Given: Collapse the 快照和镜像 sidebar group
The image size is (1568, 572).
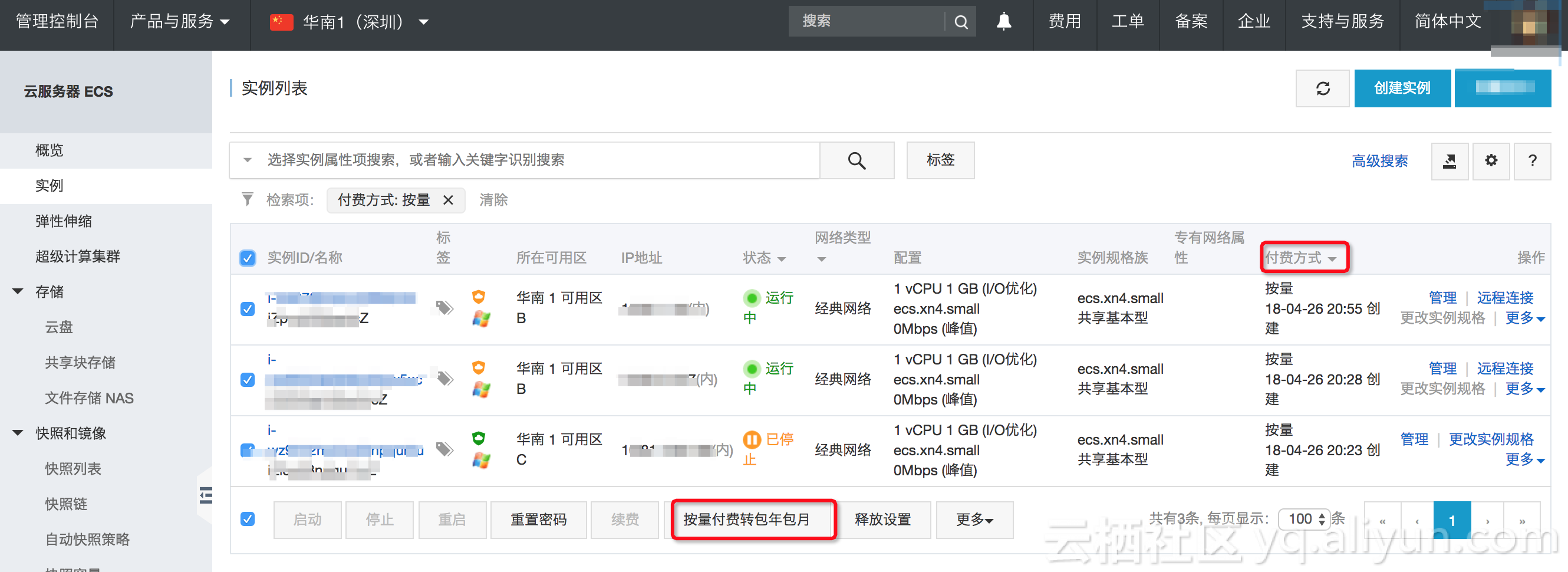Looking at the screenshot, I should coord(18,433).
